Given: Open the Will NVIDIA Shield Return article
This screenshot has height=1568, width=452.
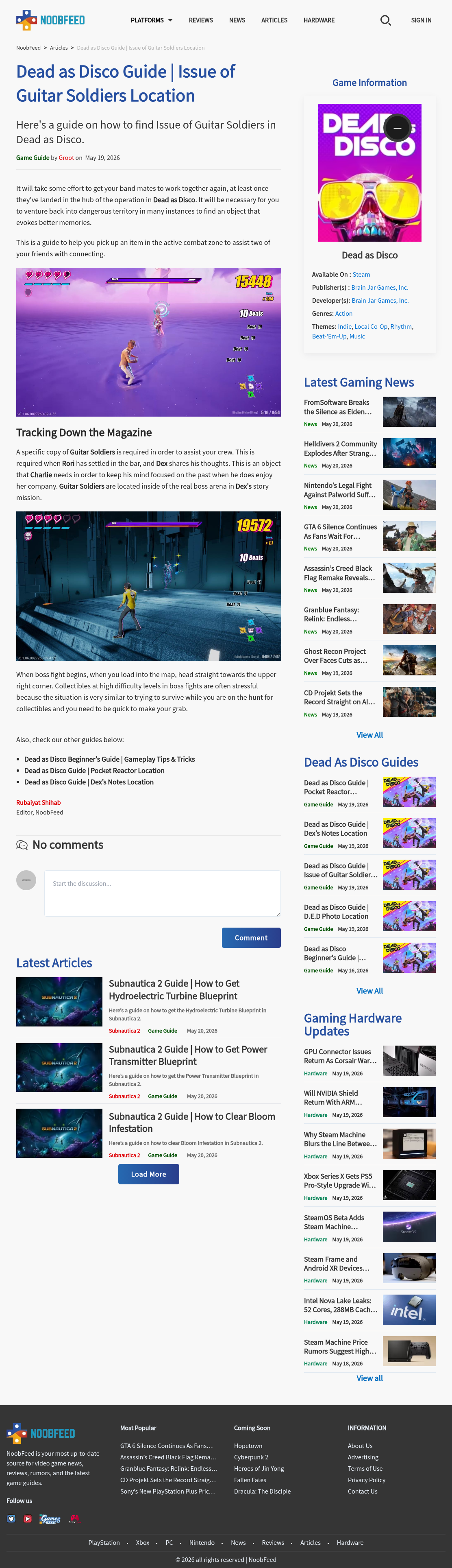Looking at the screenshot, I should pyautogui.click(x=333, y=1098).
